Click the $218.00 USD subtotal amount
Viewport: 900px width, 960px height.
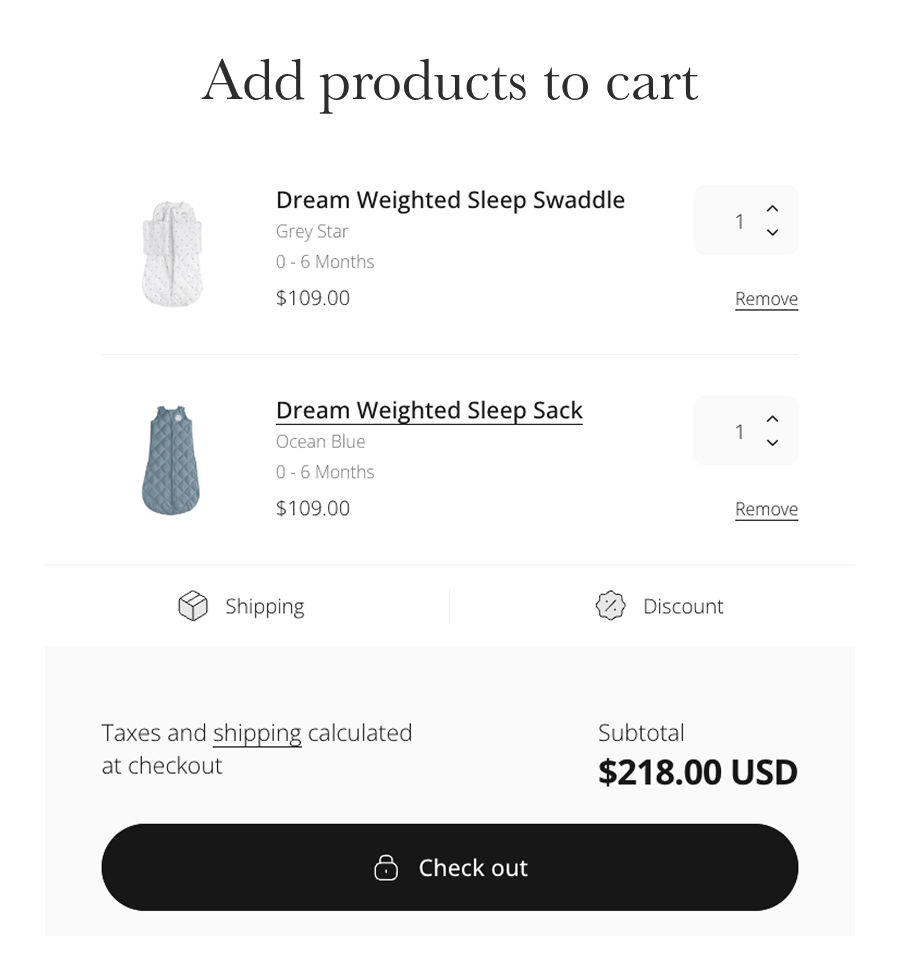click(x=697, y=772)
